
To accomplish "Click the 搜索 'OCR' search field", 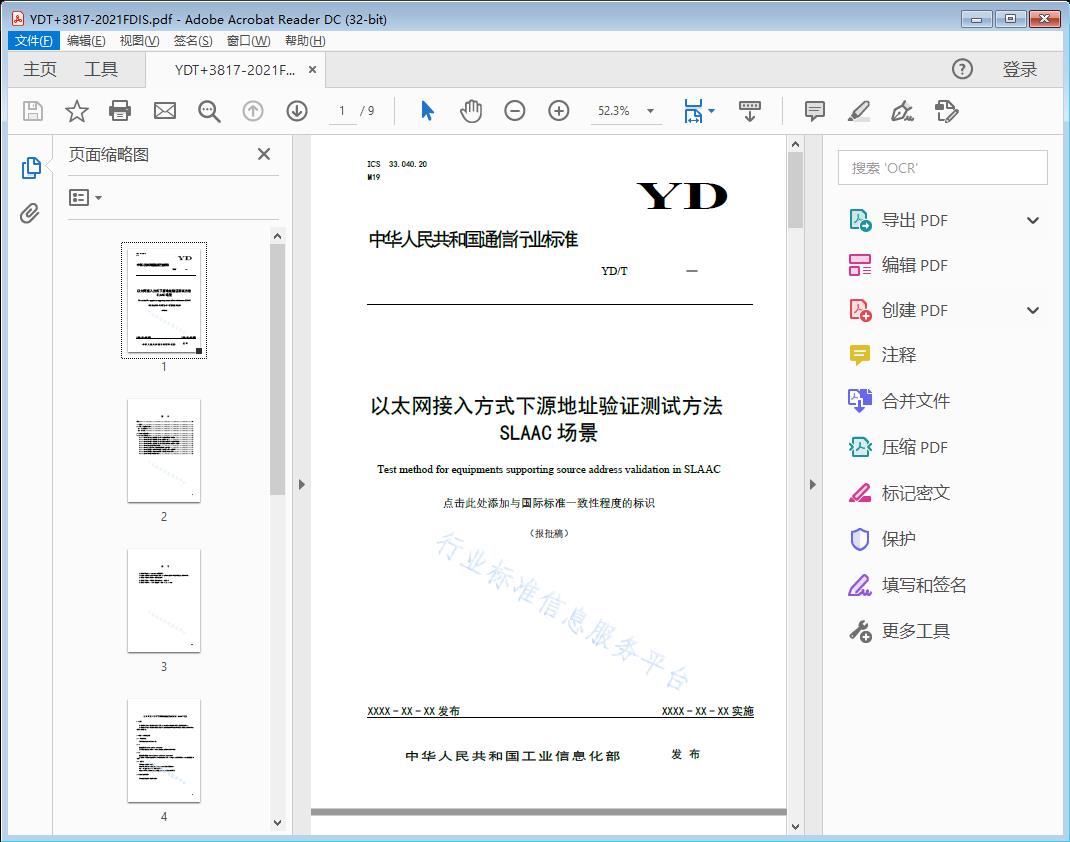I will tap(941, 167).
